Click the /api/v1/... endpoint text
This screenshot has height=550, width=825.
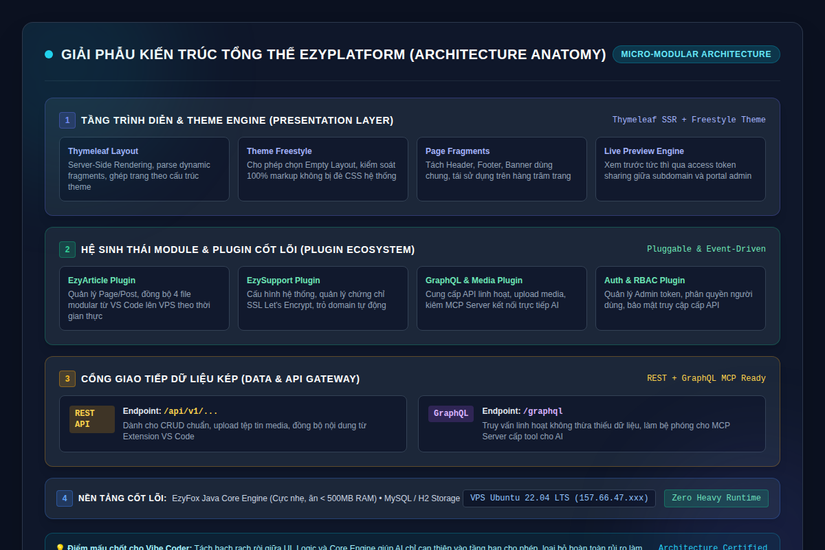coord(190,411)
